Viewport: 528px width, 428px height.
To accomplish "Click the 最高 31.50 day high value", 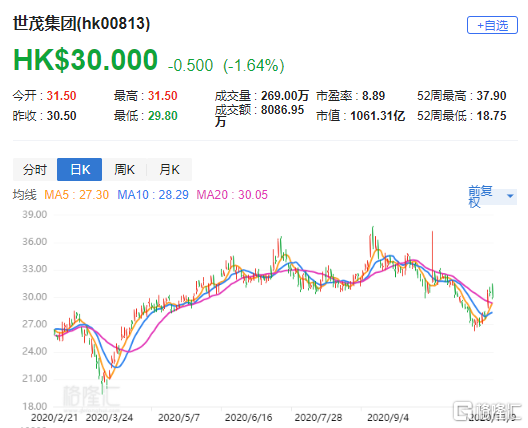I will [145, 96].
